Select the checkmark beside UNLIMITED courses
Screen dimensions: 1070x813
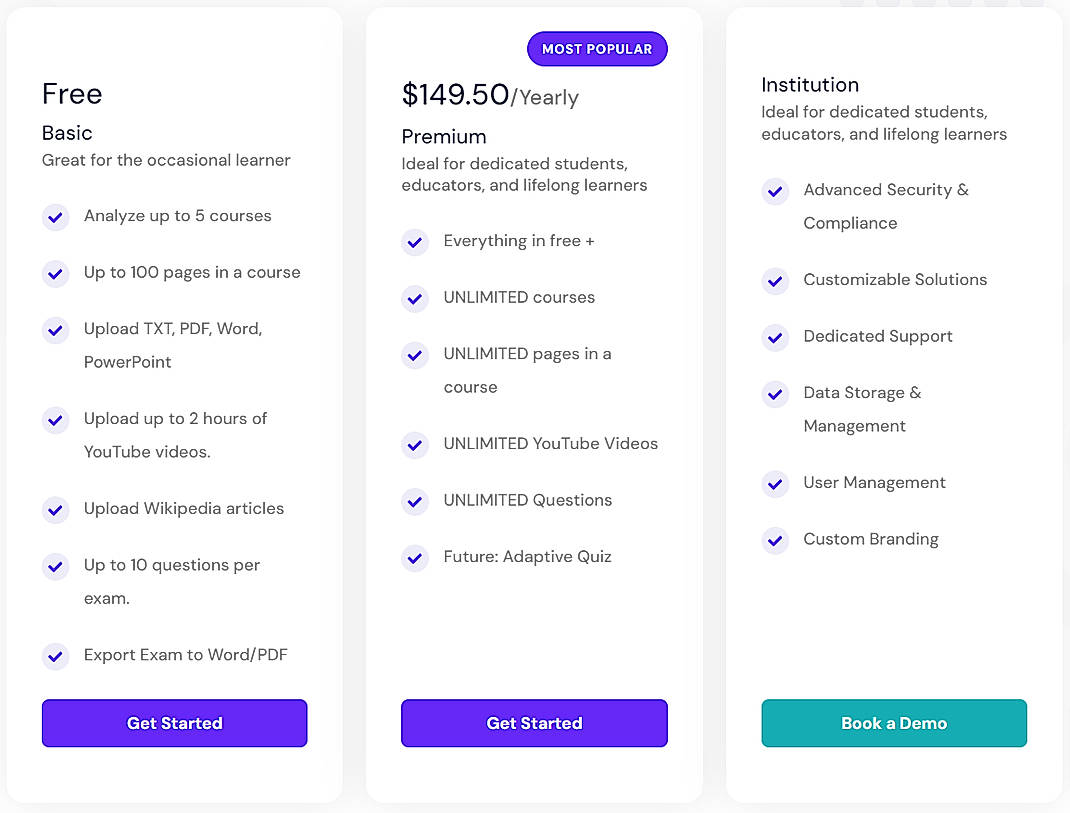[x=415, y=298]
